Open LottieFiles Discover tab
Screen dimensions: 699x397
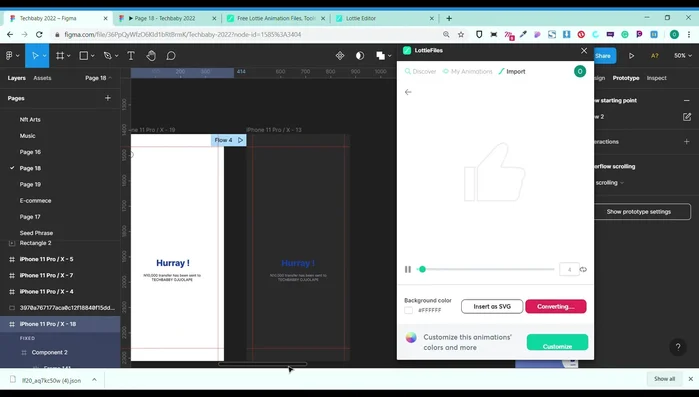point(420,71)
